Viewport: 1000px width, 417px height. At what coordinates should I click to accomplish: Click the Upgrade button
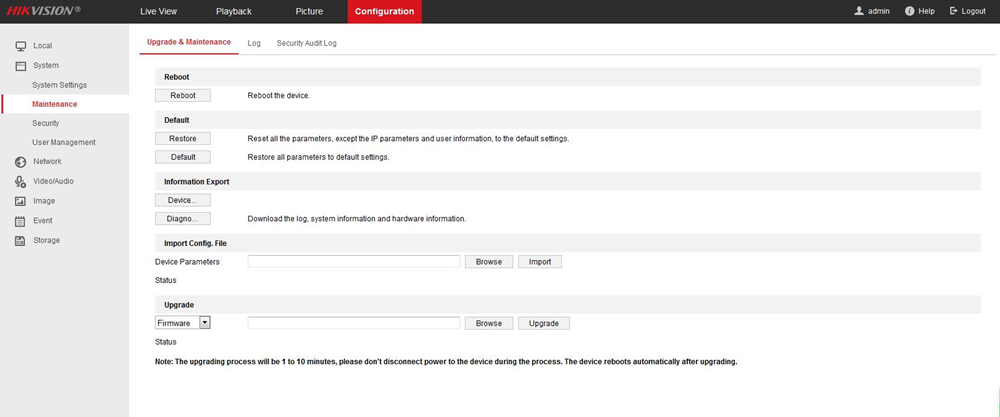(544, 324)
